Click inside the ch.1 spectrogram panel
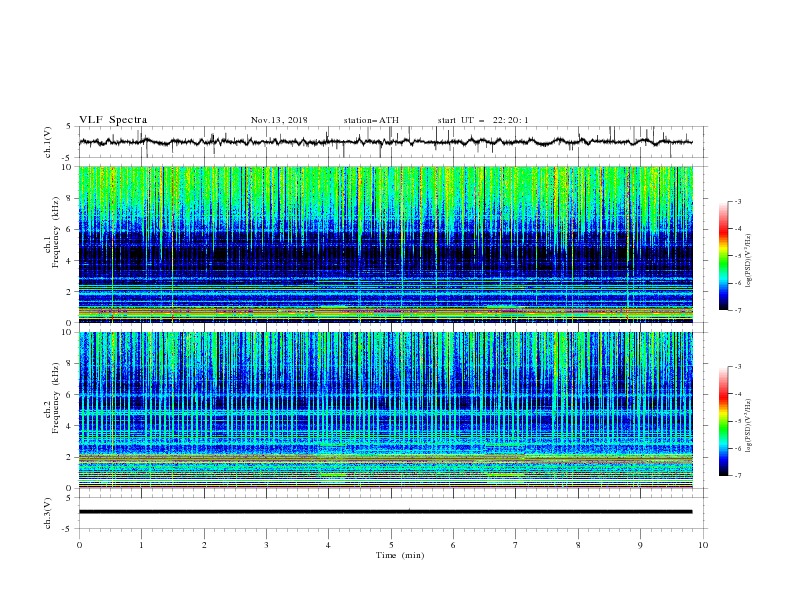Image resolution: width=792 pixels, height=612 pixels. tap(385, 244)
